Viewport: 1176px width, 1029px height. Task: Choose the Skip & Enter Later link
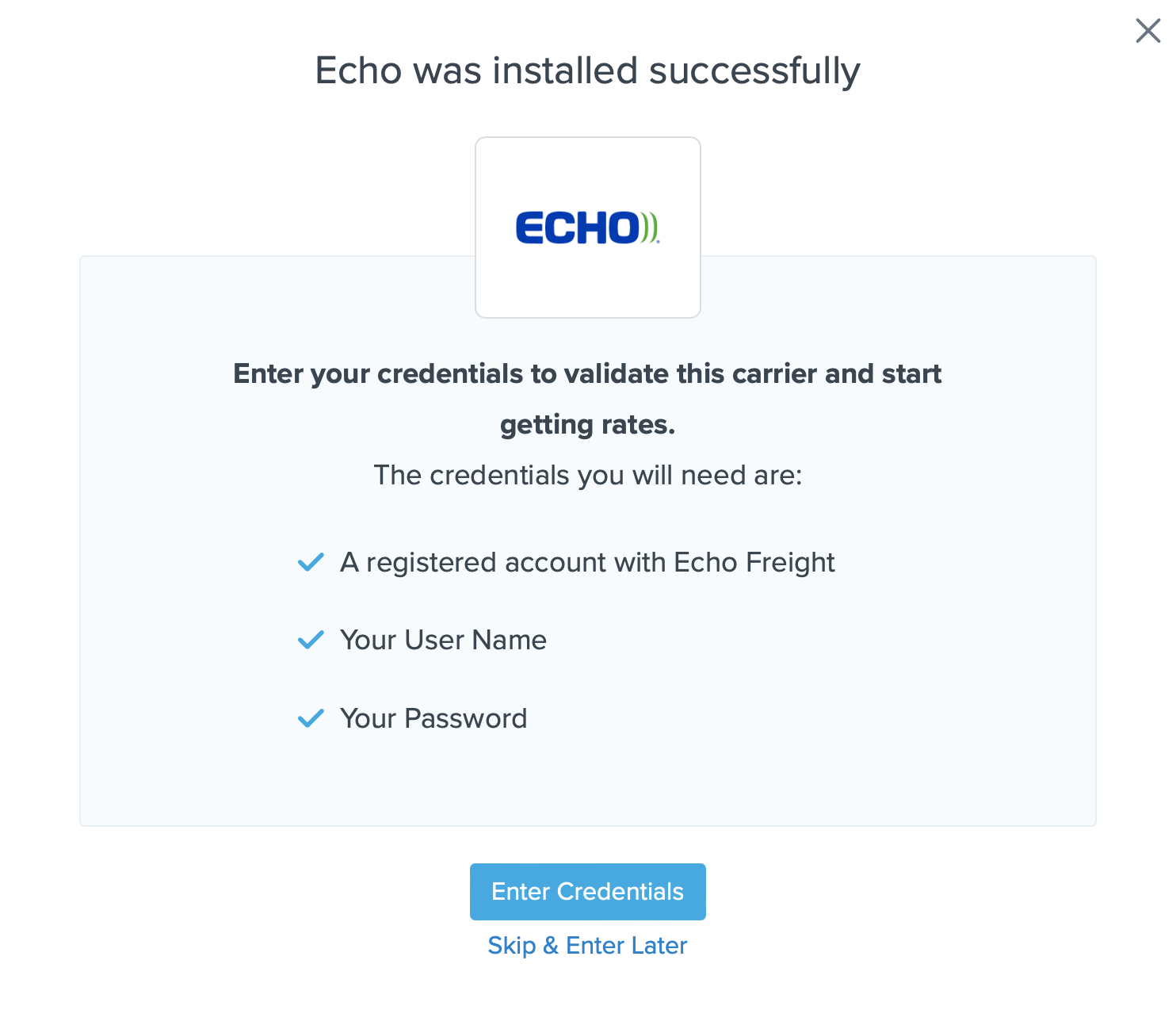coord(587,946)
